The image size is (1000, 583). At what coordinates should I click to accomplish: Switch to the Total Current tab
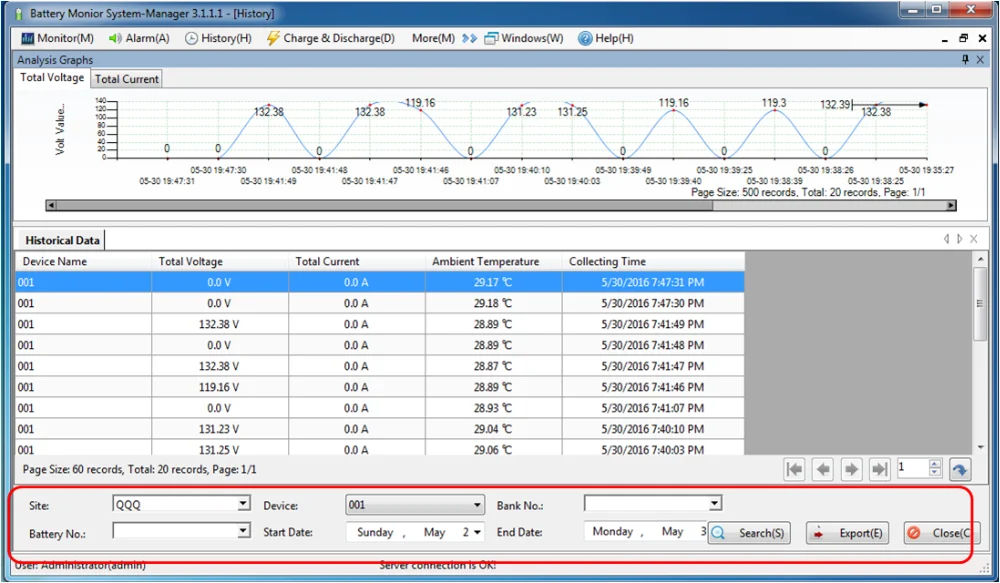click(x=126, y=79)
